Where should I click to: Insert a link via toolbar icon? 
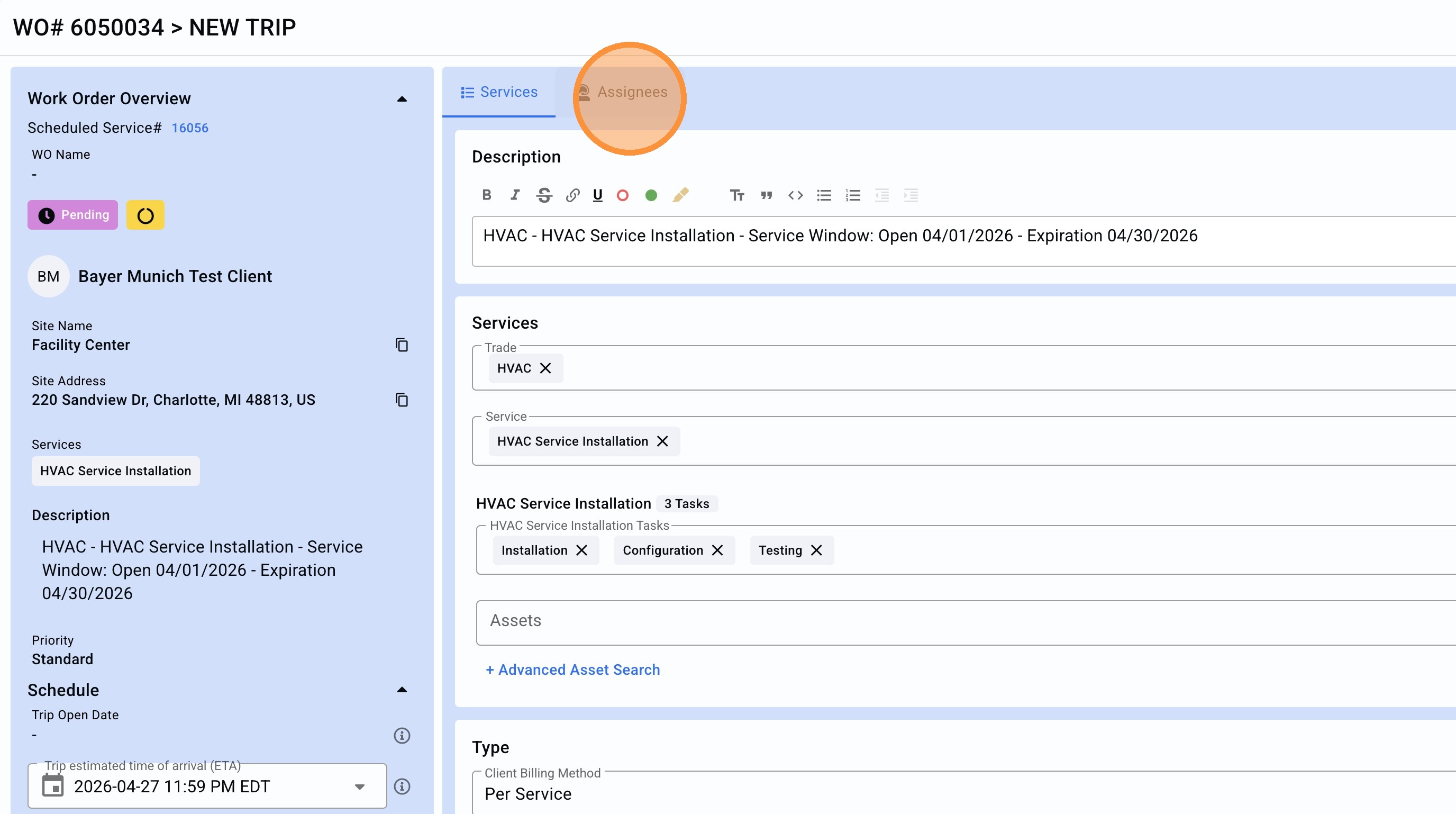(x=572, y=195)
